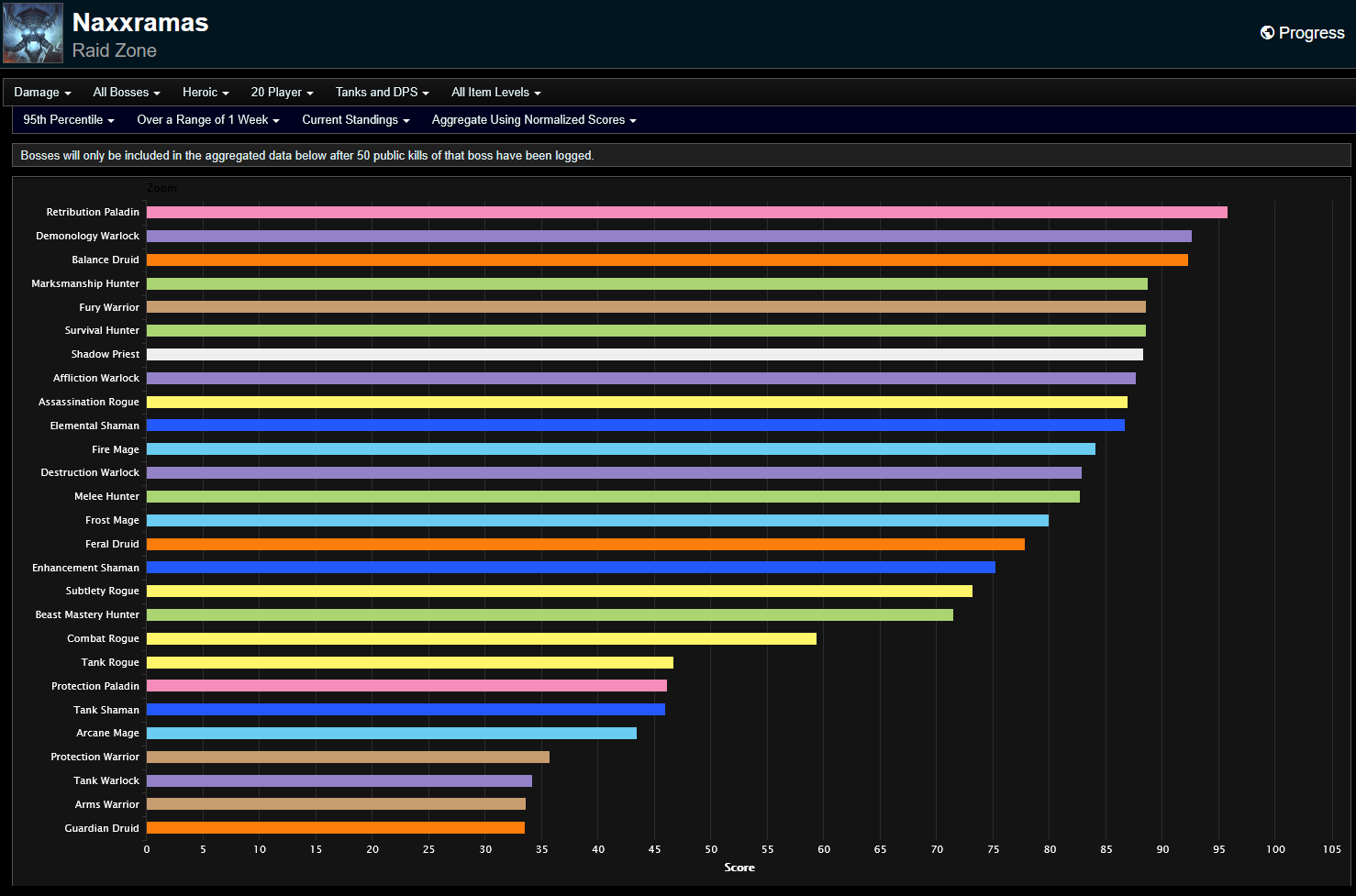This screenshot has height=896, width=1356.
Task: Open the Damage metric dropdown
Action: (40, 92)
